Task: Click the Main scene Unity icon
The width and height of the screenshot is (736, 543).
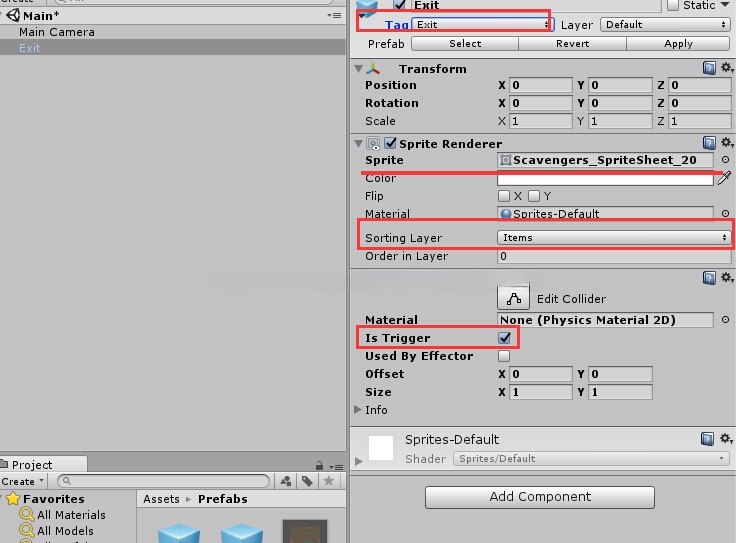Action: 13,15
